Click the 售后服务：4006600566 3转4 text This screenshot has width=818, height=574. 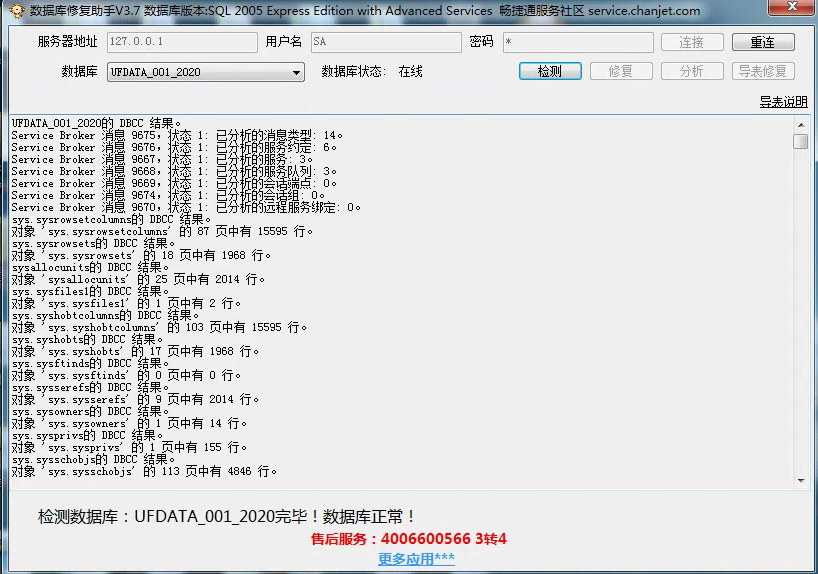tap(408, 539)
